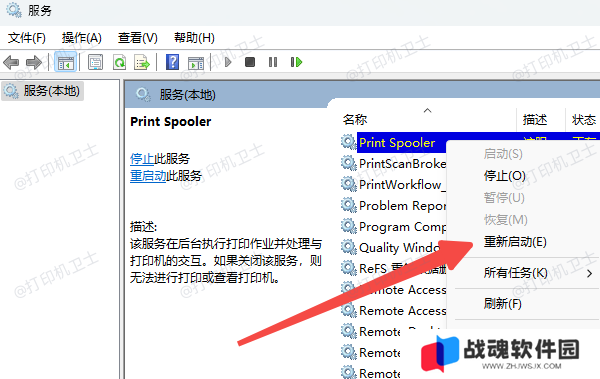Choose 停止(O) from the context menu
Image resolution: width=600 pixels, height=379 pixels.
[505, 176]
